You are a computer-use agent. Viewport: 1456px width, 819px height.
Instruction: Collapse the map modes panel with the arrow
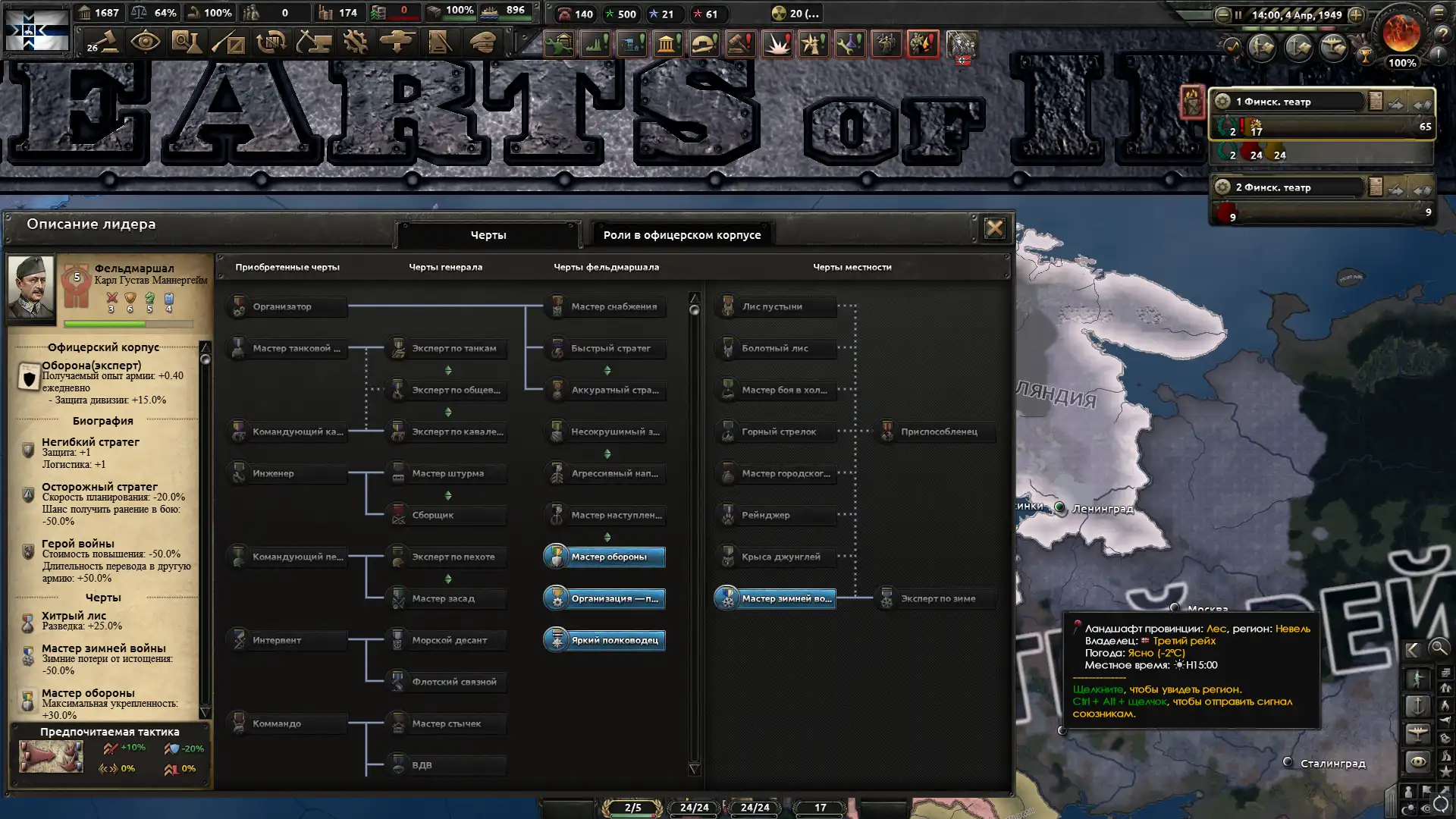[1412, 649]
